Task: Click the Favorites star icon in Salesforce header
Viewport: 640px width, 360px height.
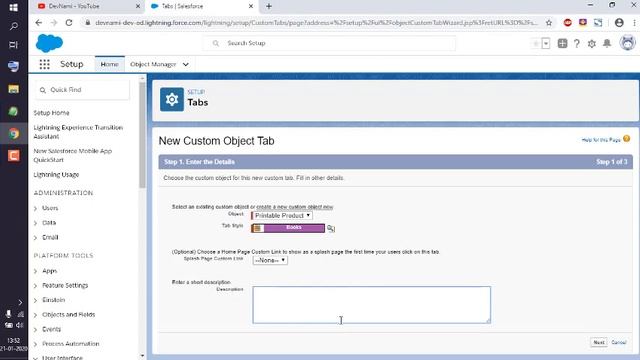Action: (536, 43)
